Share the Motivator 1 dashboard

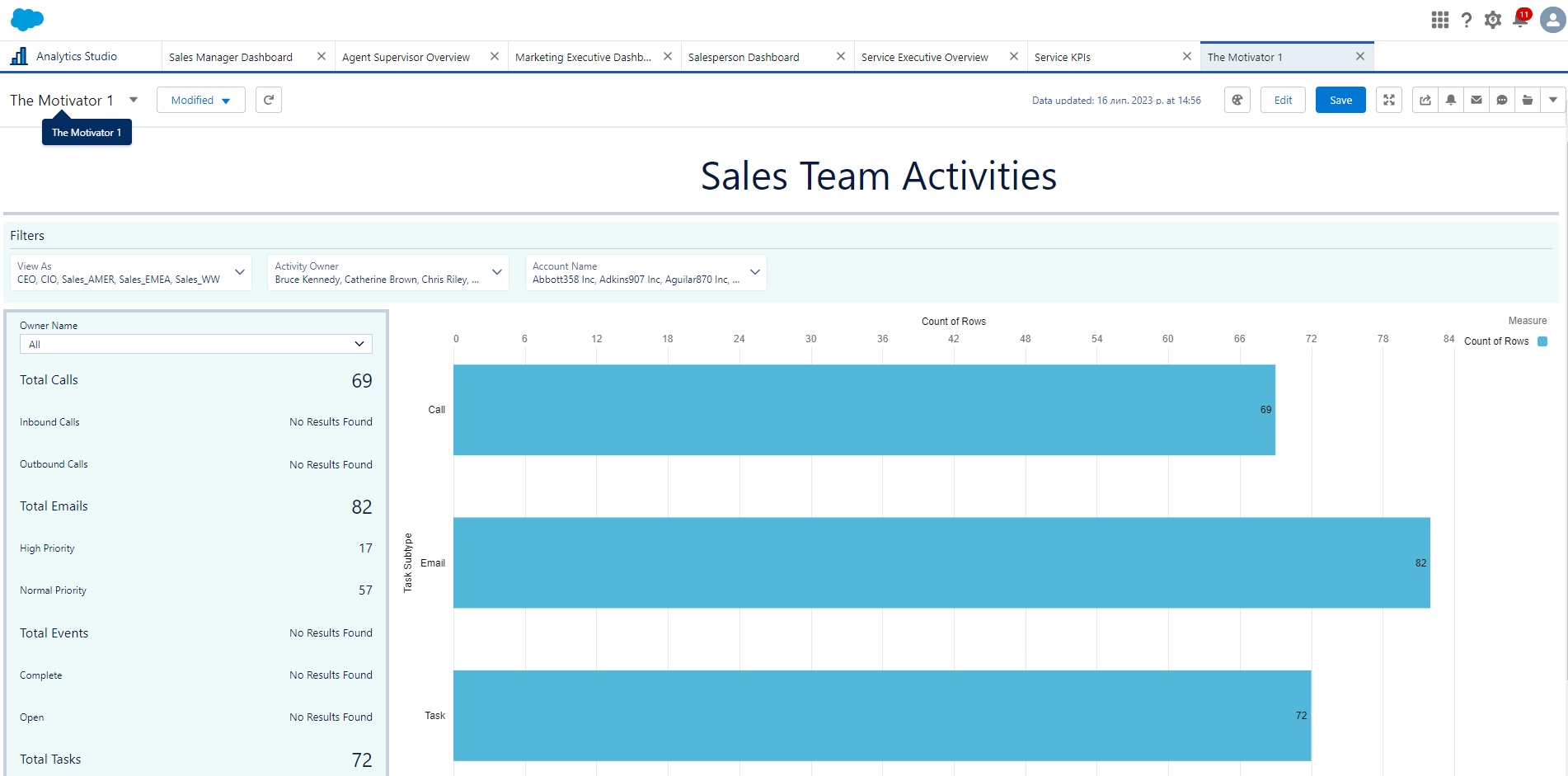coord(1425,99)
